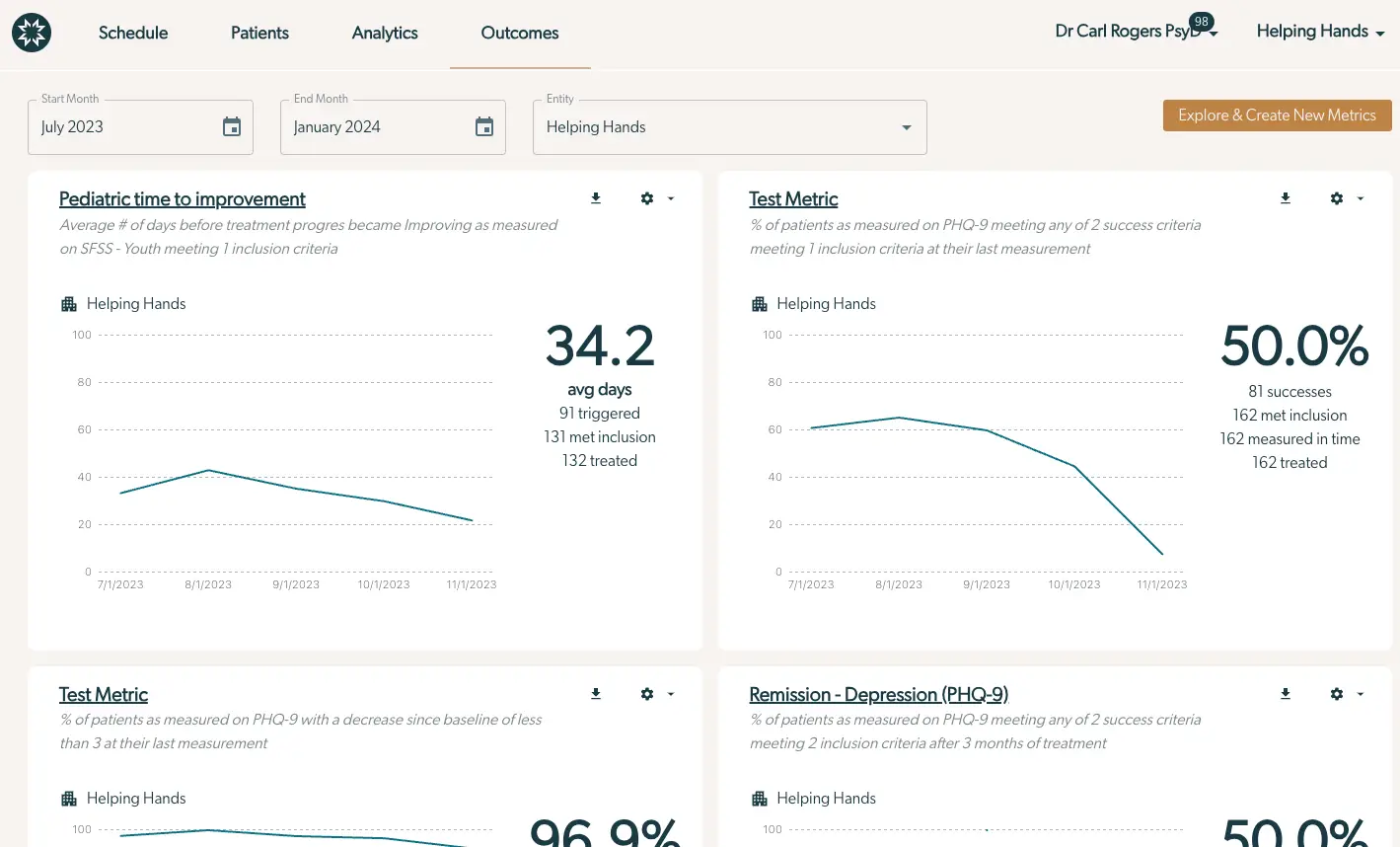Download the Pediatric time to improvement chart
1400x847 pixels.
coord(595,197)
